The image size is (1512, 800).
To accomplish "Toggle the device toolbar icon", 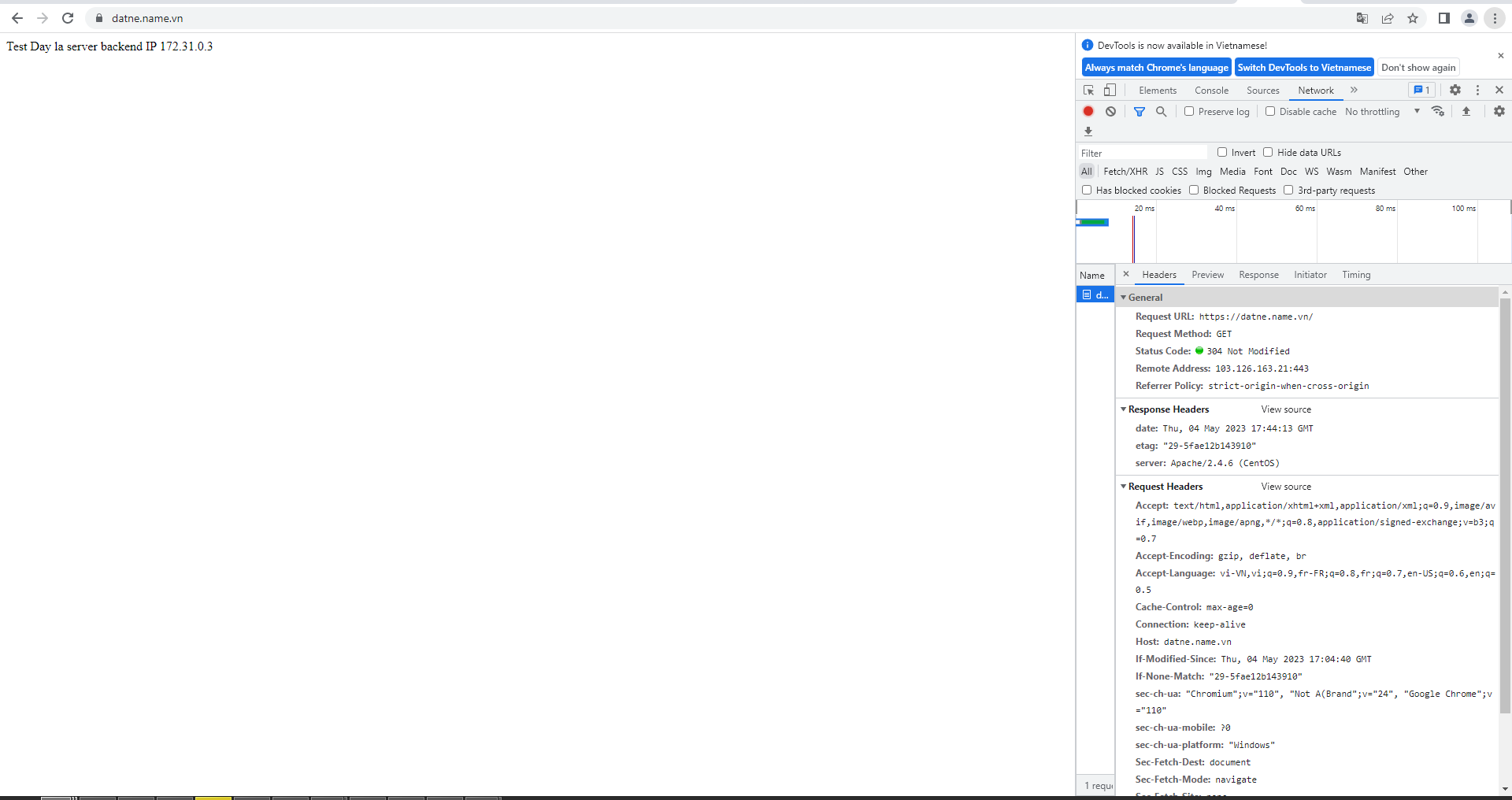I will coord(1110,91).
